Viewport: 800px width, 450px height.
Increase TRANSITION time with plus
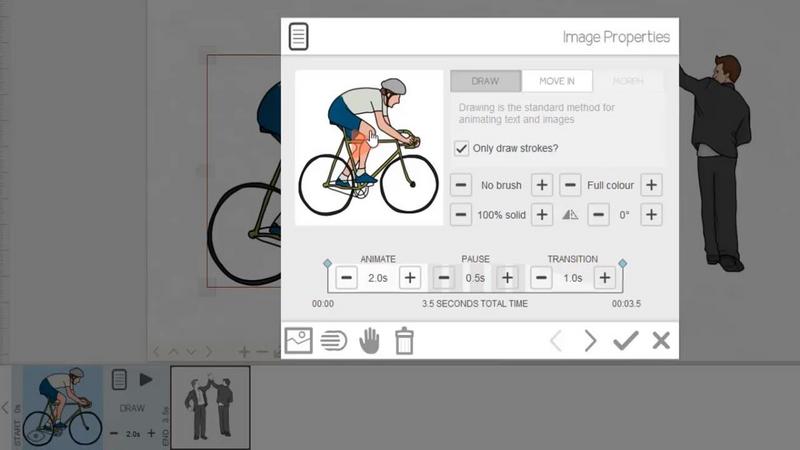coord(605,278)
